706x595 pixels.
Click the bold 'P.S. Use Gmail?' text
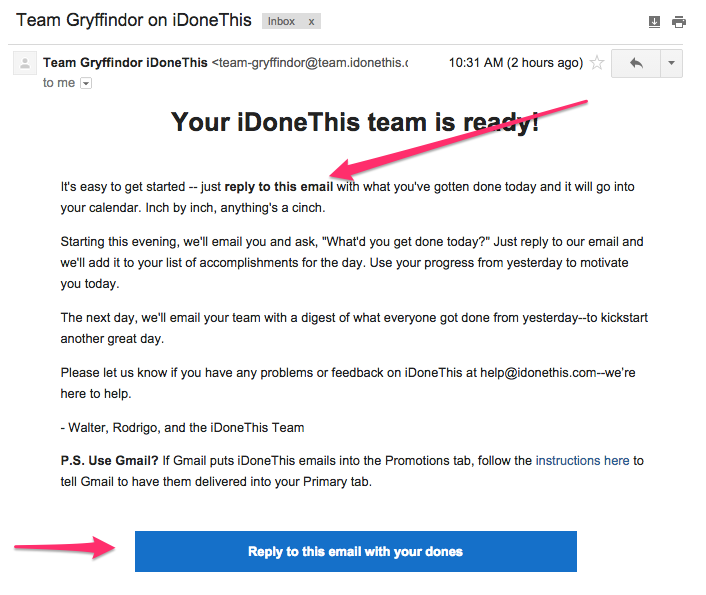pos(109,461)
